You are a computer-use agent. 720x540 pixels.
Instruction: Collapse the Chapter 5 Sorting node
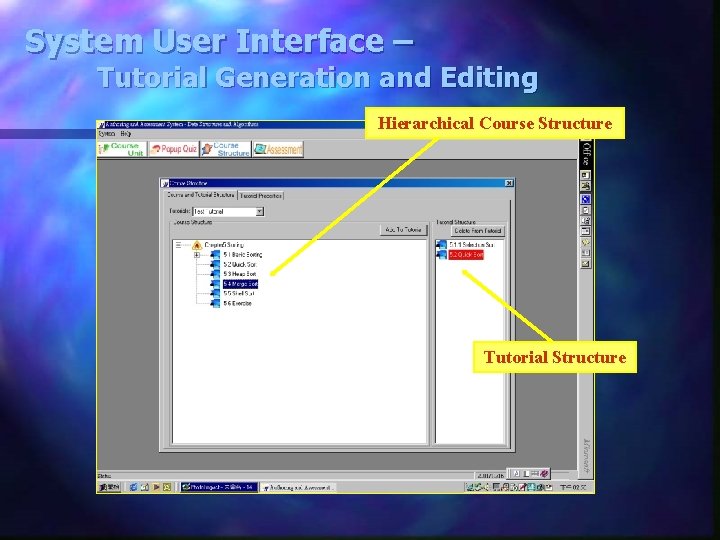coord(179,245)
